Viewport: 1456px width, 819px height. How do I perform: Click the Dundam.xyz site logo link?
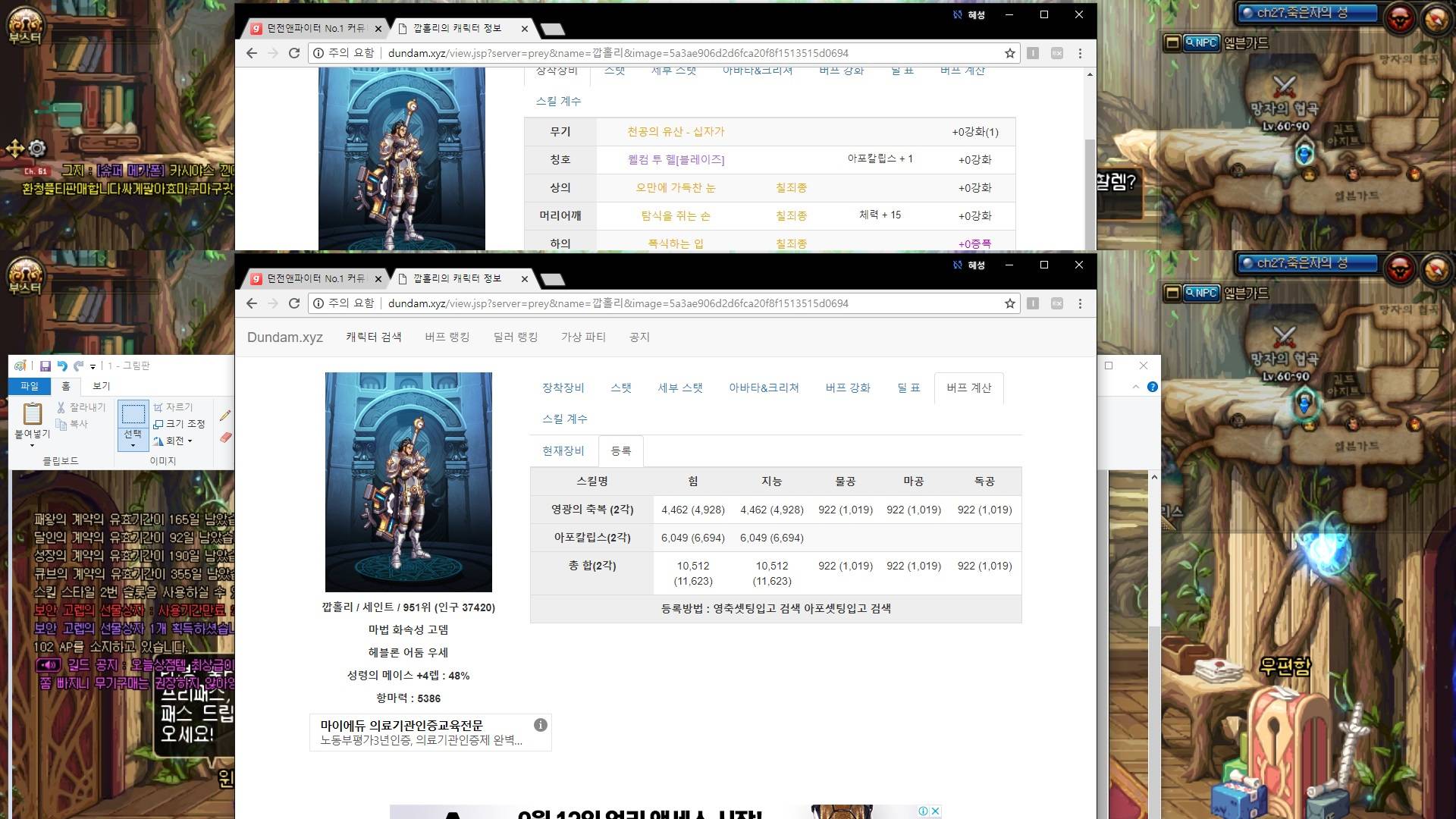285,337
